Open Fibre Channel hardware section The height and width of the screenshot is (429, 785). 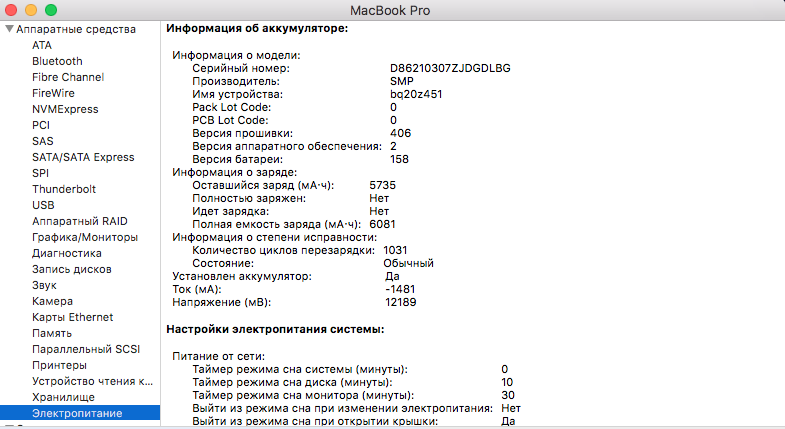pos(68,77)
